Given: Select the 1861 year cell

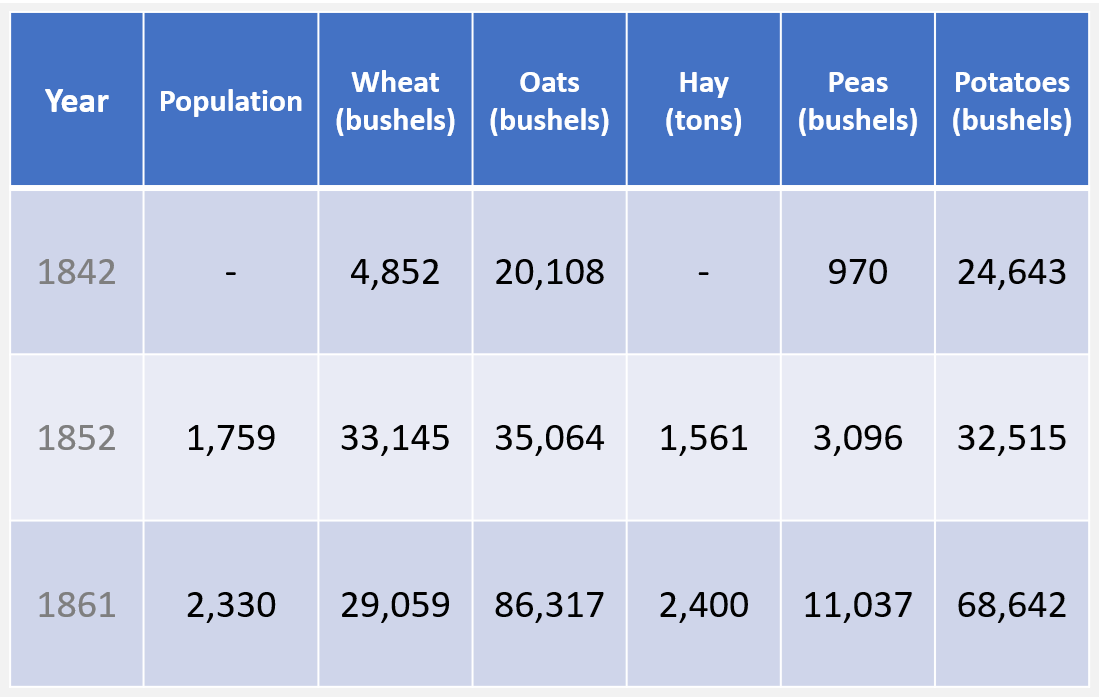Looking at the screenshot, I should (77, 604).
